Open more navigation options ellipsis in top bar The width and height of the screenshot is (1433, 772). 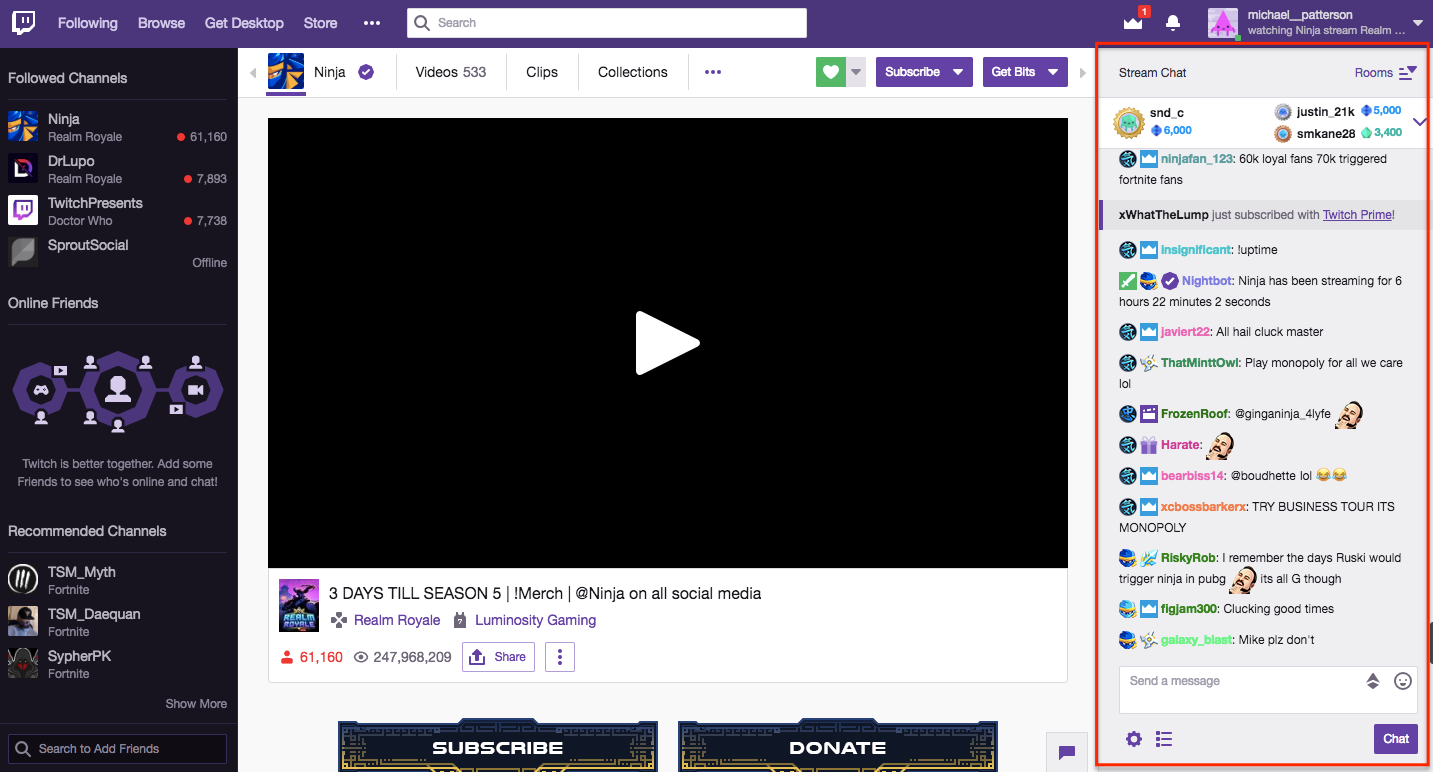(372, 23)
